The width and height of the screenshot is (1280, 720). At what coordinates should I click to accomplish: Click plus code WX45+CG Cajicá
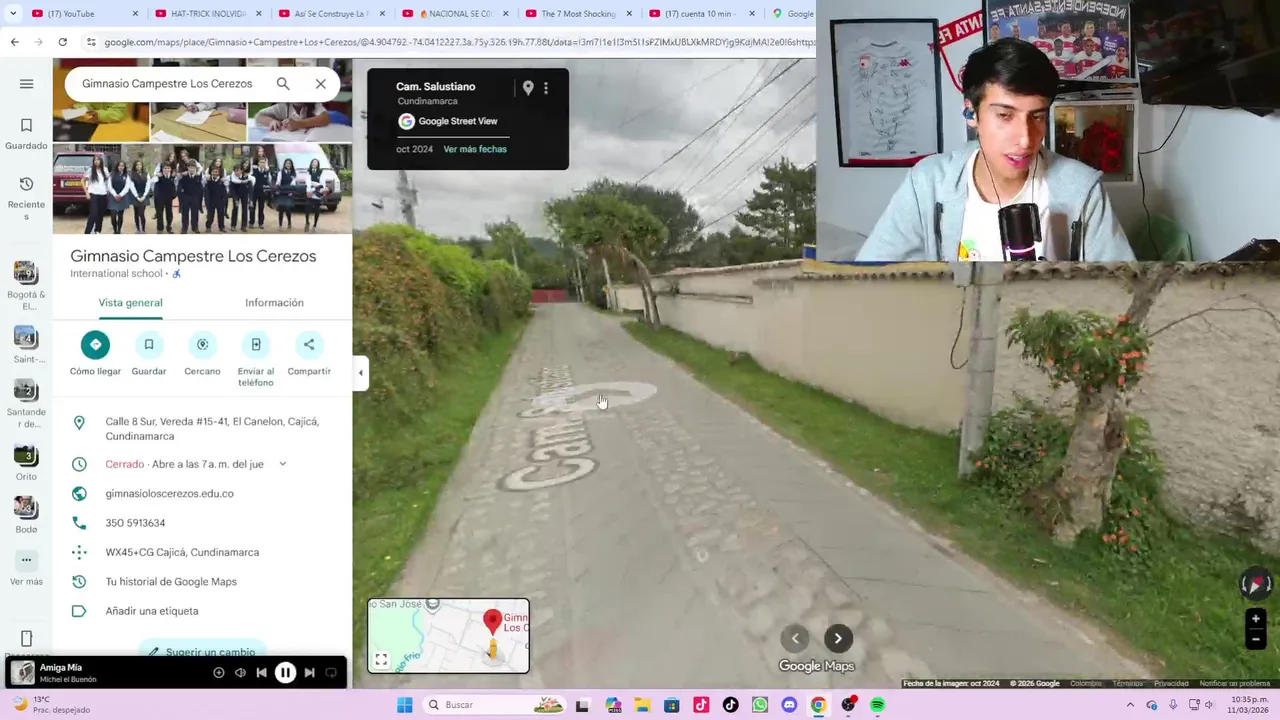point(182,552)
